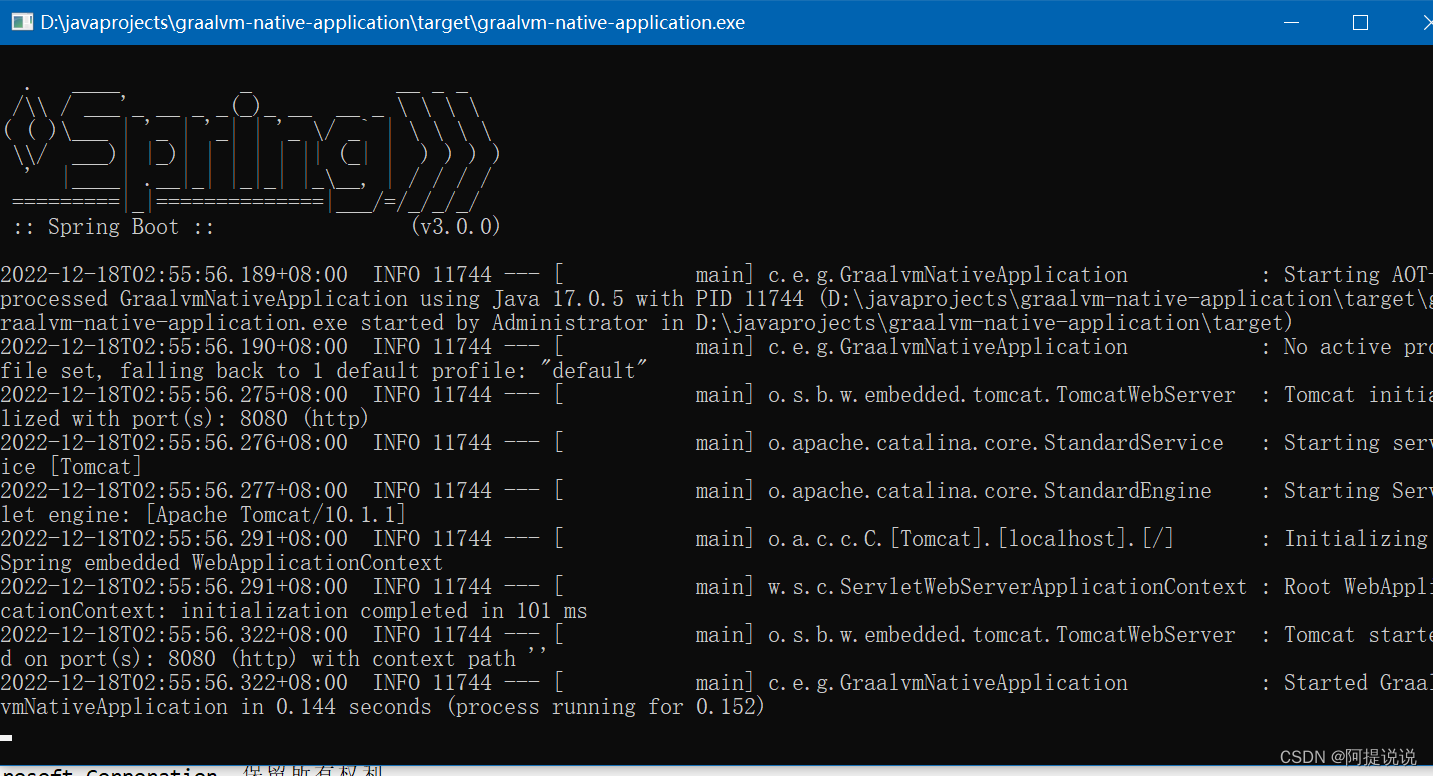Click the timestamp '2022-12-18T02:55:56.189+08:00'
The width and height of the screenshot is (1433, 776).
click(x=174, y=275)
